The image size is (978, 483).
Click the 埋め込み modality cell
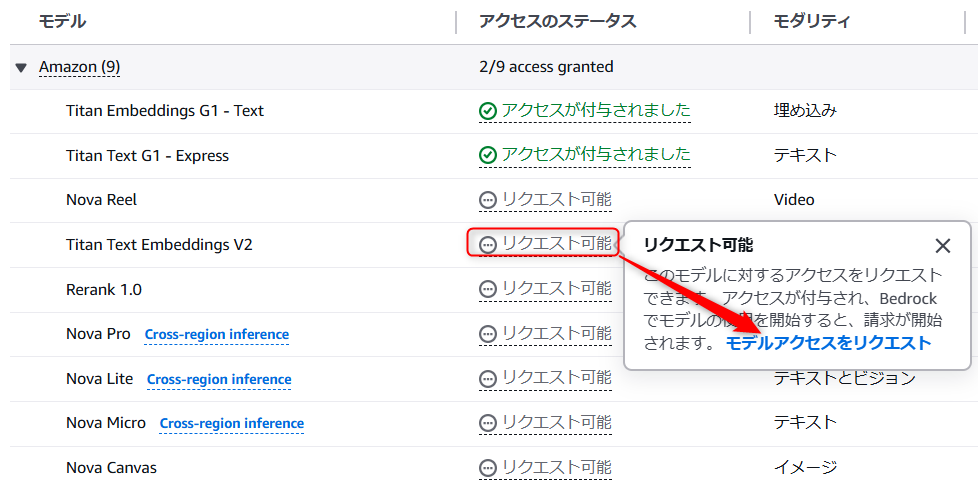pos(805,111)
